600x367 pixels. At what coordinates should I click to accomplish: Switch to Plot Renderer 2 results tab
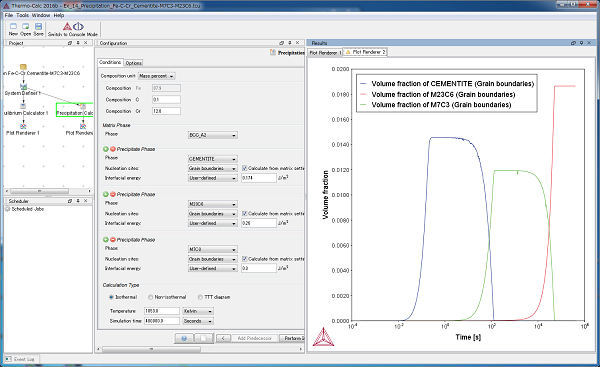pyautogui.click(x=365, y=52)
